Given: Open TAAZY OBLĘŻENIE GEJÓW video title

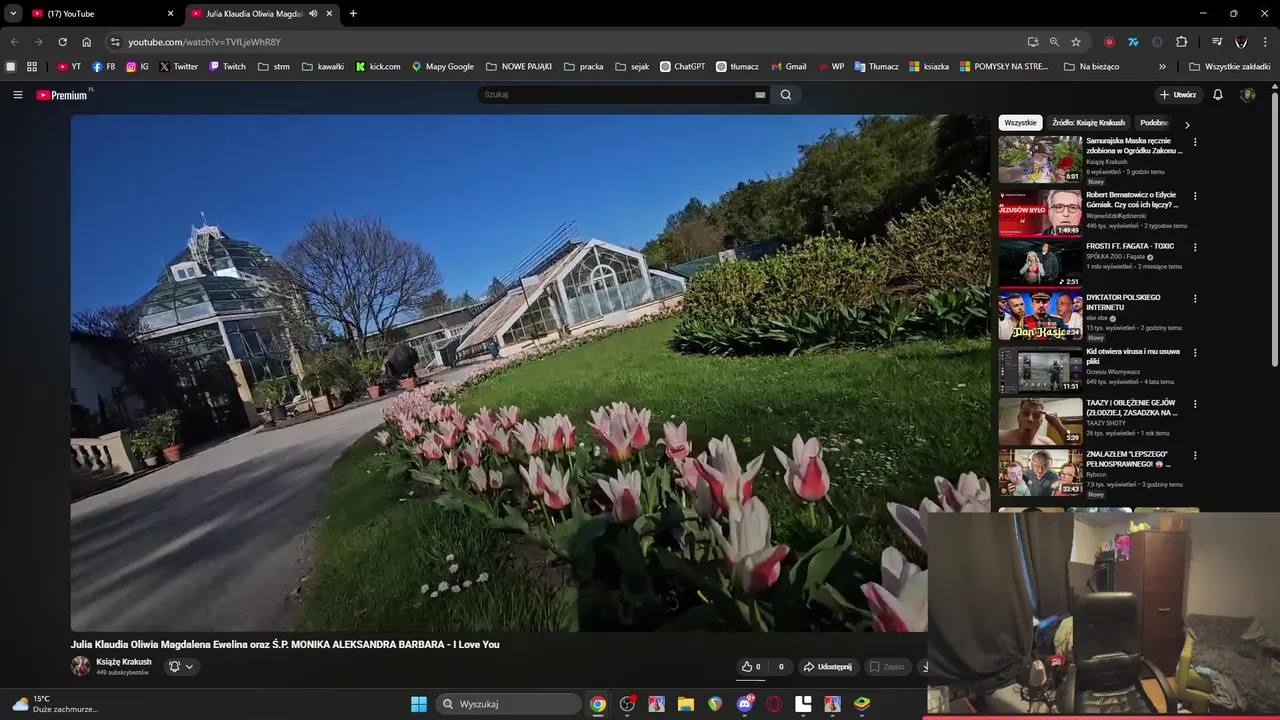Looking at the screenshot, I should coord(1132,408).
